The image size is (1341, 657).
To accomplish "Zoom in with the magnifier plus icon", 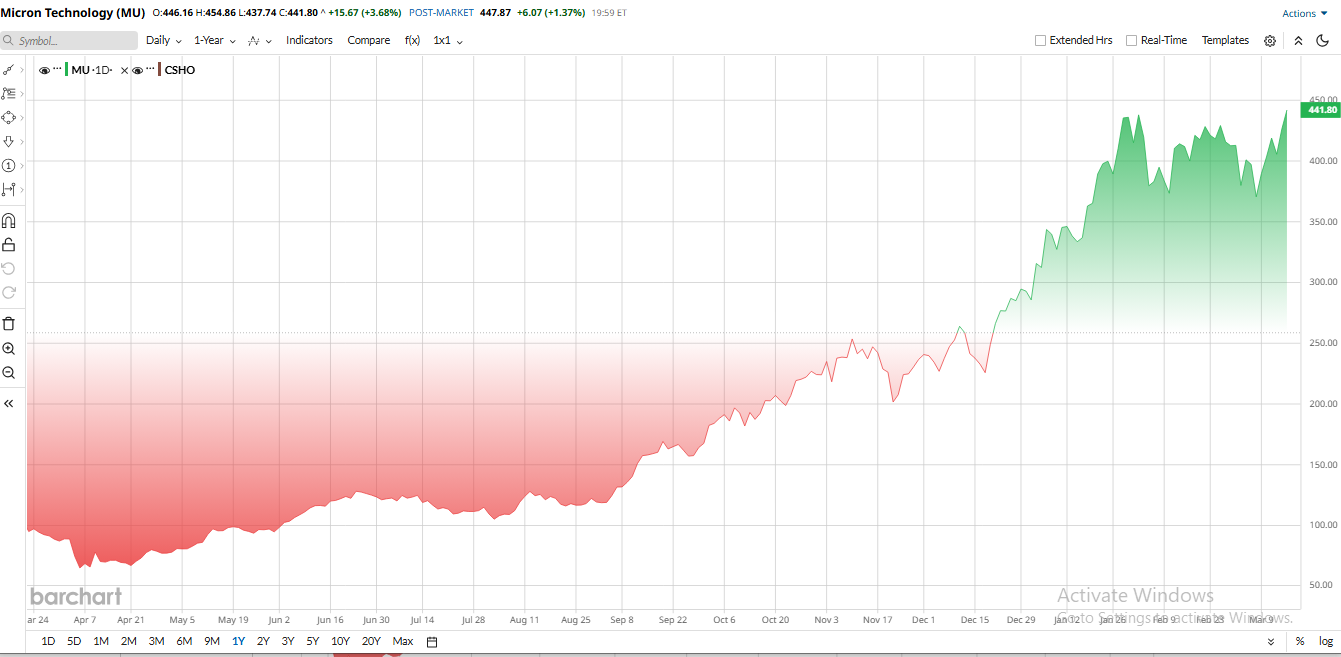I will 8,349.
